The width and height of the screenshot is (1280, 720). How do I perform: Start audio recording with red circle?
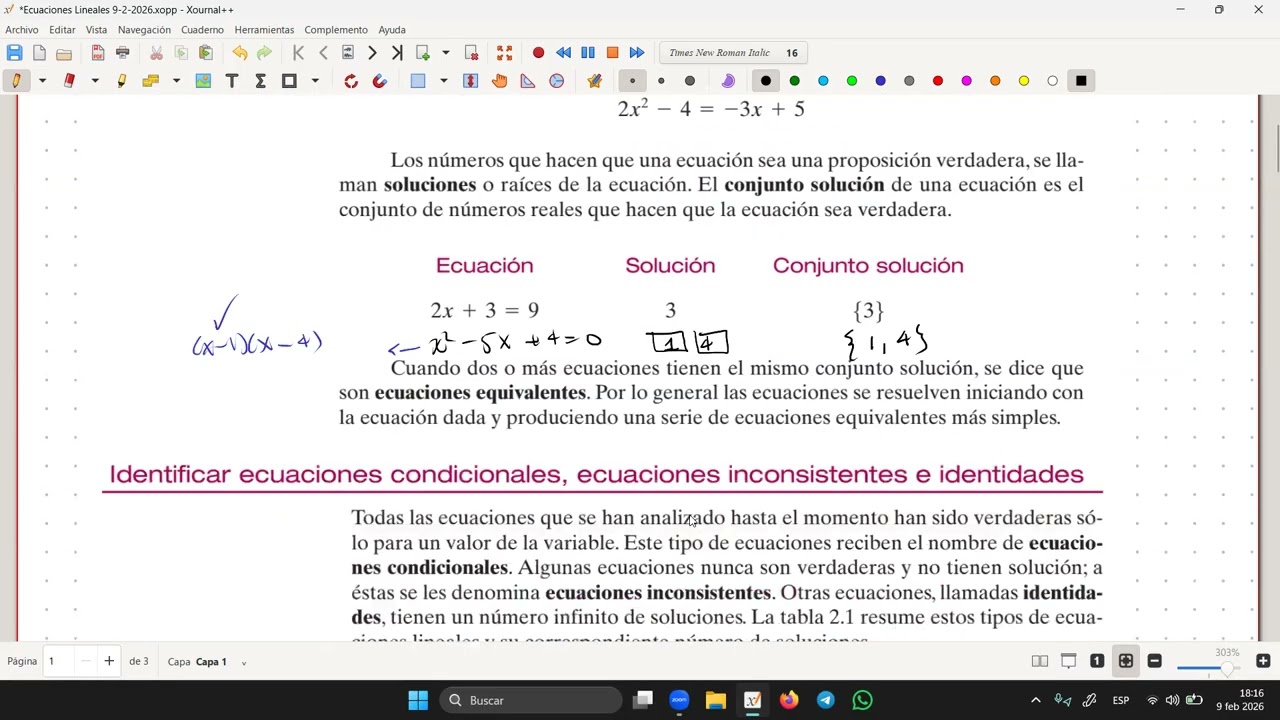tap(538, 53)
